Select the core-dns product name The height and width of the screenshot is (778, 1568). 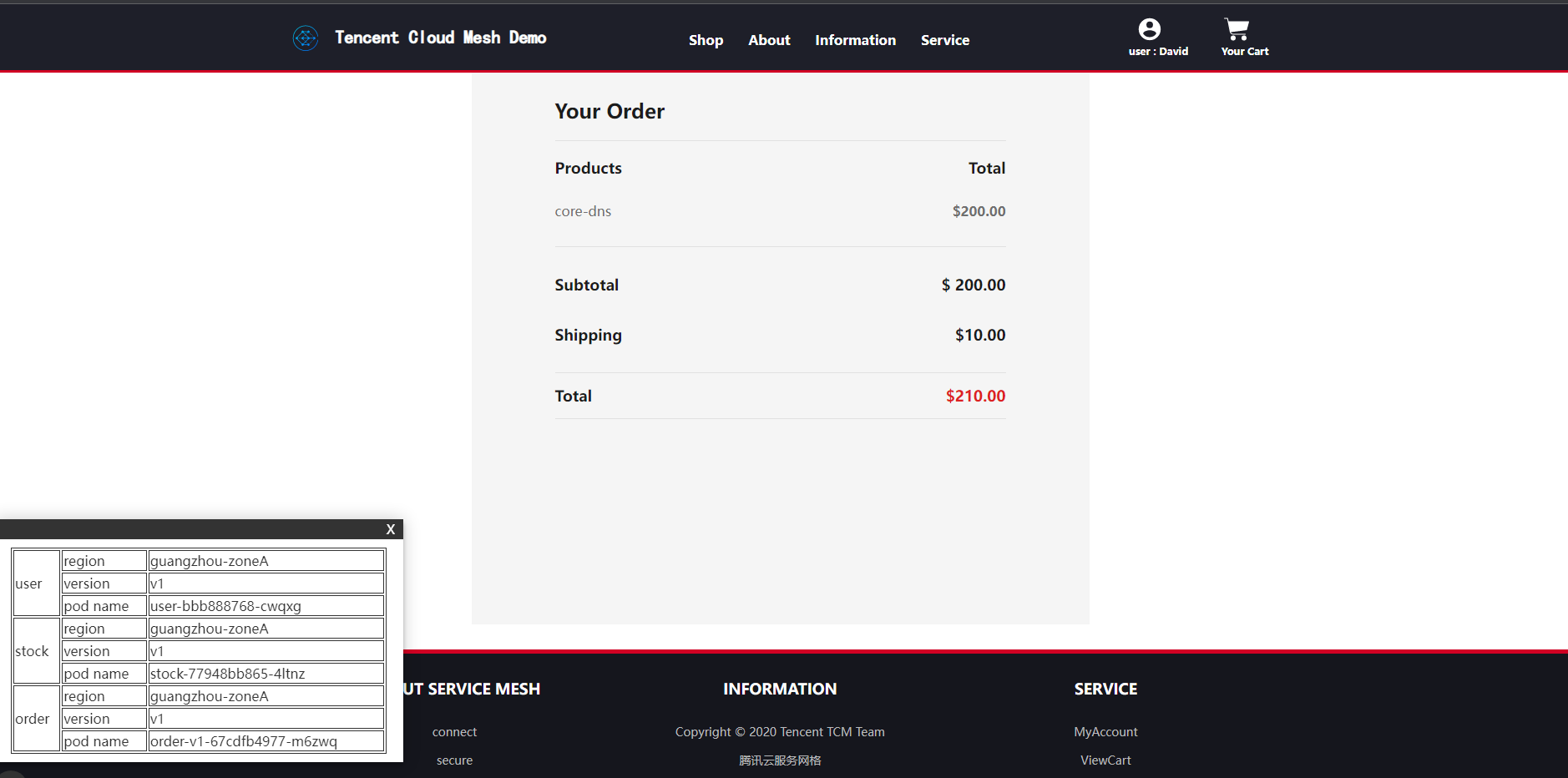point(583,211)
